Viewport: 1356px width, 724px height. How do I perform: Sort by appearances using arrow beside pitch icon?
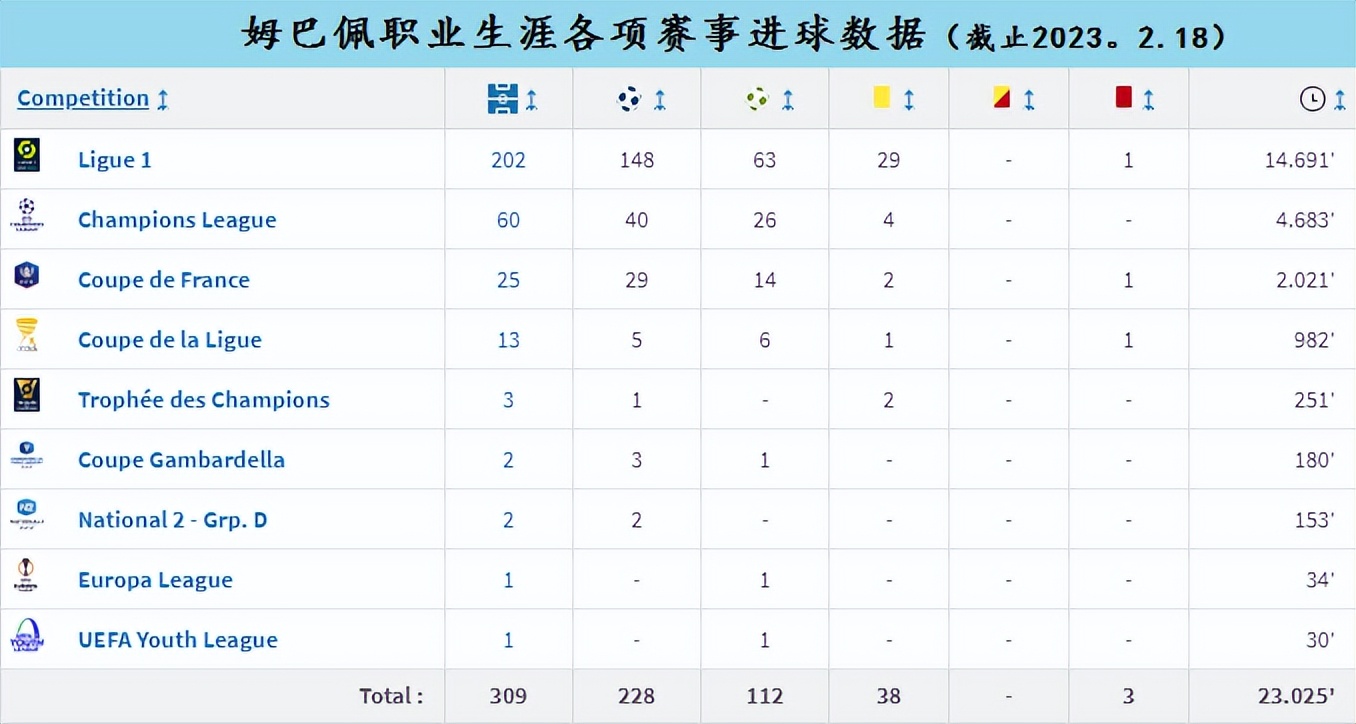click(x=532, y=99)
